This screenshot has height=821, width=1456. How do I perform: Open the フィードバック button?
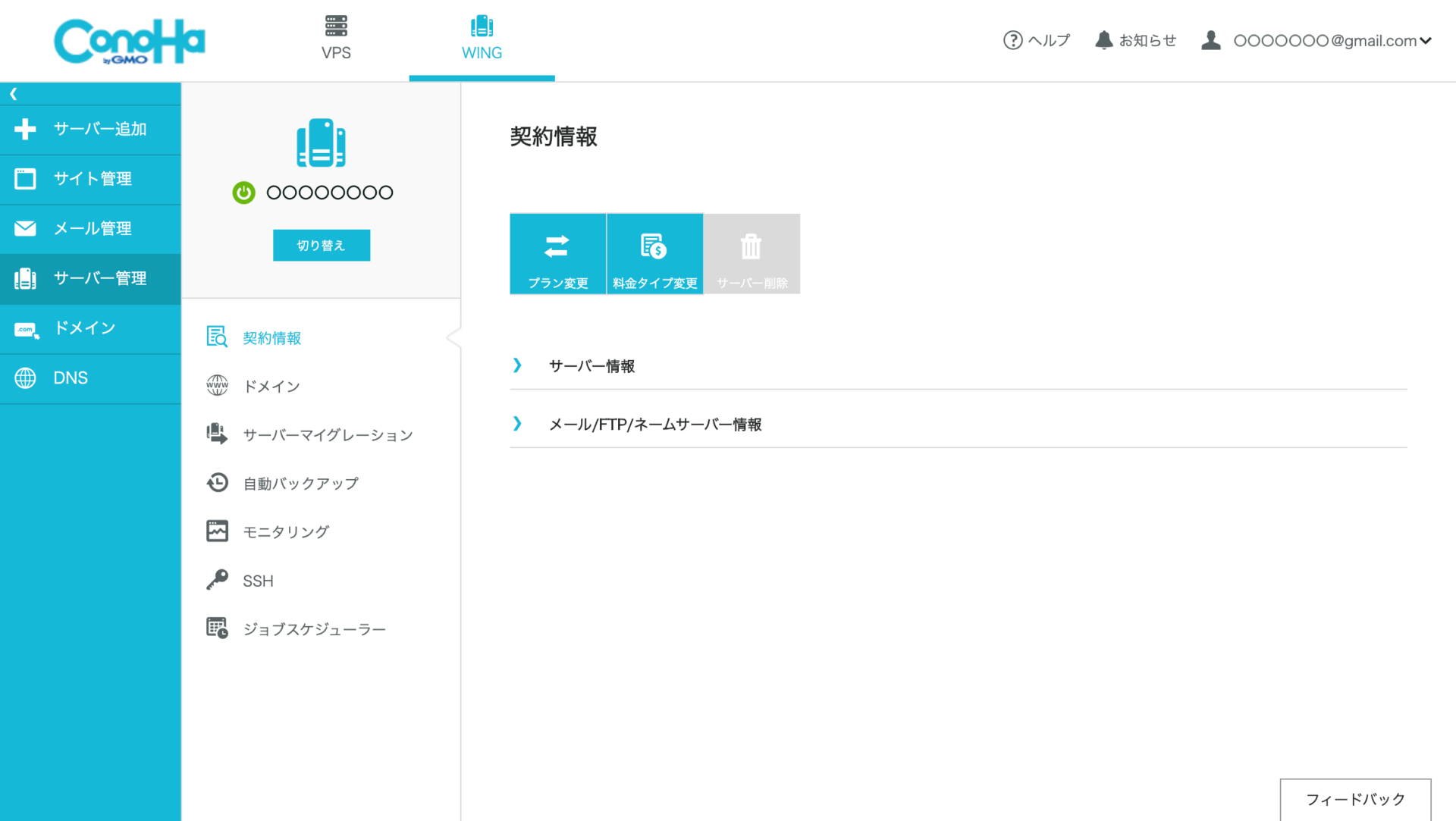point(1355,799)
